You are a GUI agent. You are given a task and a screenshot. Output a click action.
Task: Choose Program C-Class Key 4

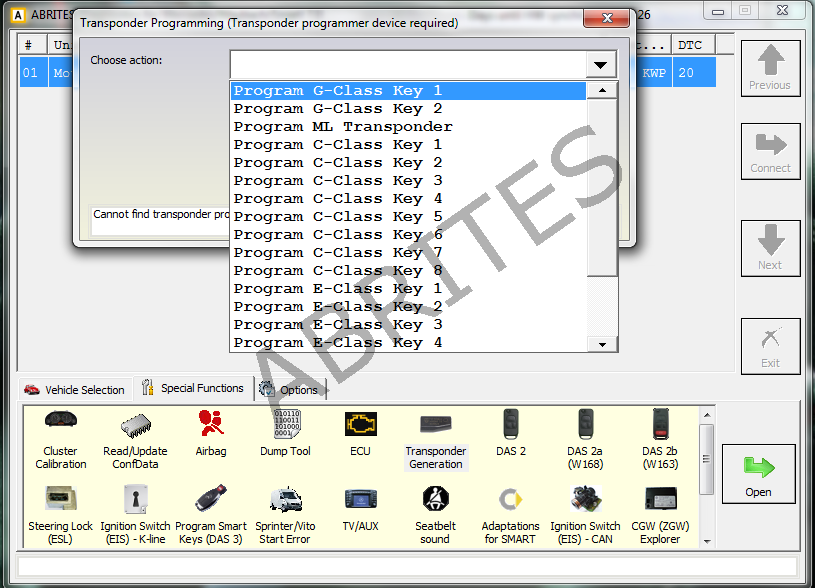point(409,199)
